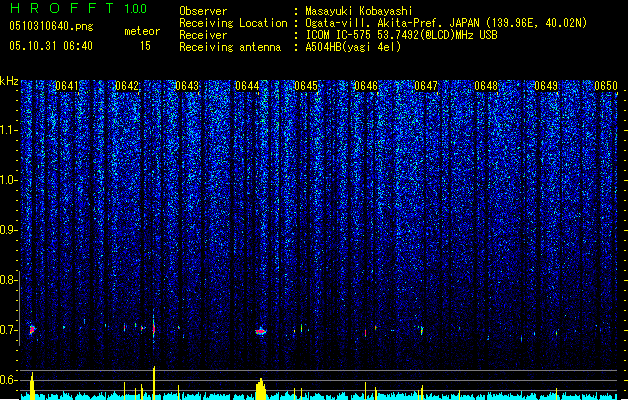Screen dimensions: 629x400
Task: Click the kHz axis unit label
Action: pyautogui.click(x=9, y=81)
